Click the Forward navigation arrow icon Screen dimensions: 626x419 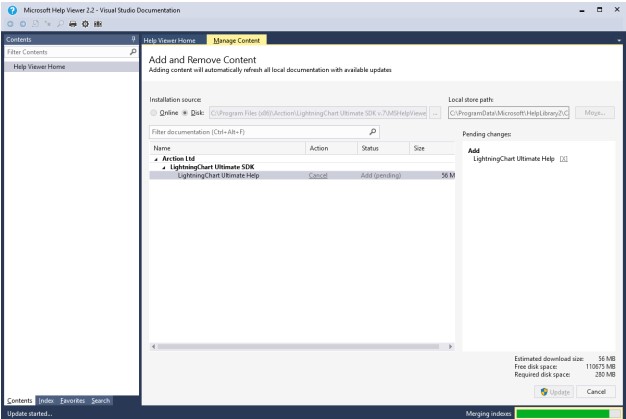[23, 24]
